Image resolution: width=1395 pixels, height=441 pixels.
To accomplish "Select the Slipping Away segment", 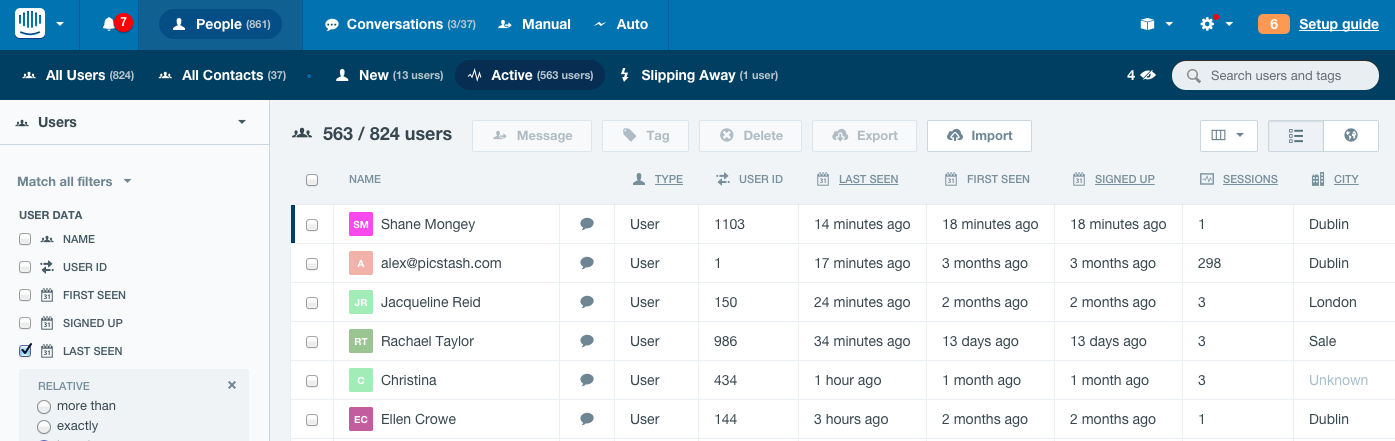I will click(698, 75).
